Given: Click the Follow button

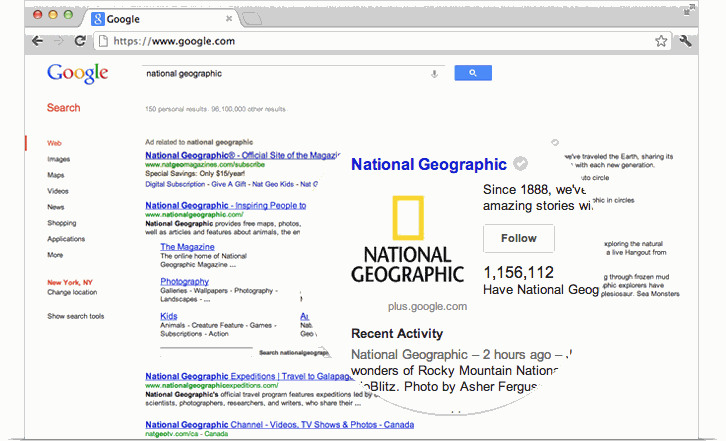Looking at the screenshot, I should tap(519, 239).
